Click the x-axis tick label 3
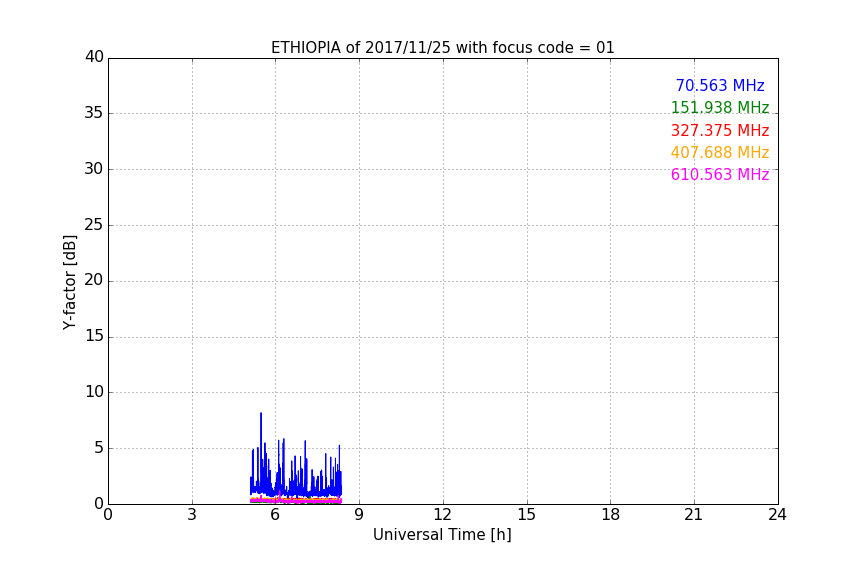The width and height of the screenshot is (864, 576). [192, 515]
